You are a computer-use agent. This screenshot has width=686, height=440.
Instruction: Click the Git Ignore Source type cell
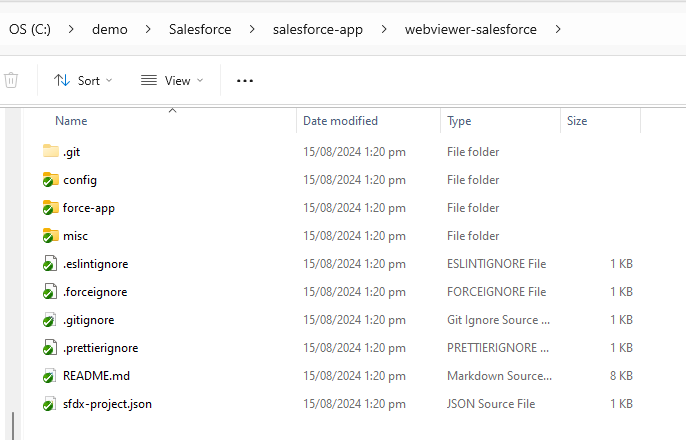pos(498,320)
